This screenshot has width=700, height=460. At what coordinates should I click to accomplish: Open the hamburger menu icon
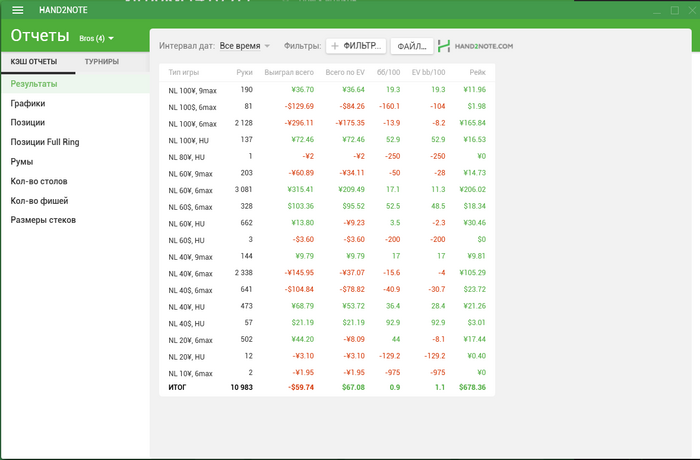click(17, 10)
